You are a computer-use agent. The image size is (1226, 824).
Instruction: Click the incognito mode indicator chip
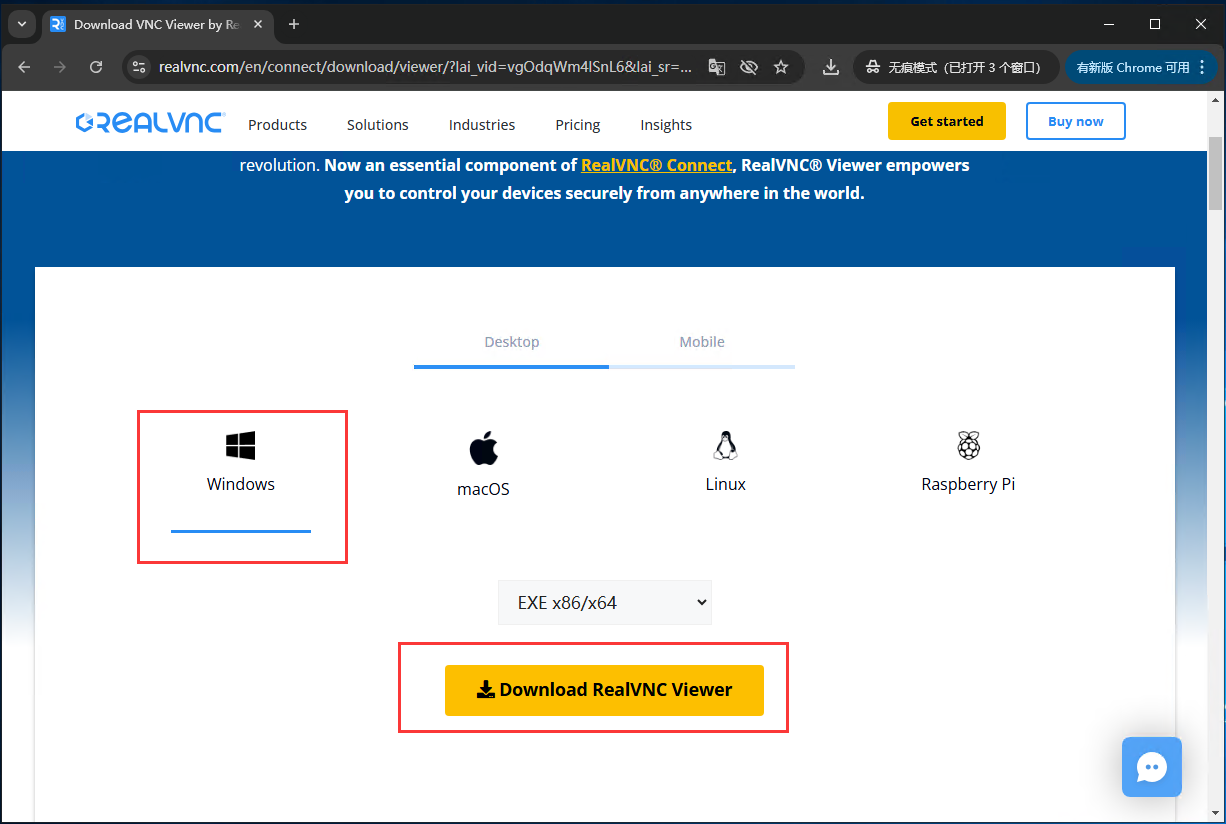pyautogui.click(x=954, y=67)
